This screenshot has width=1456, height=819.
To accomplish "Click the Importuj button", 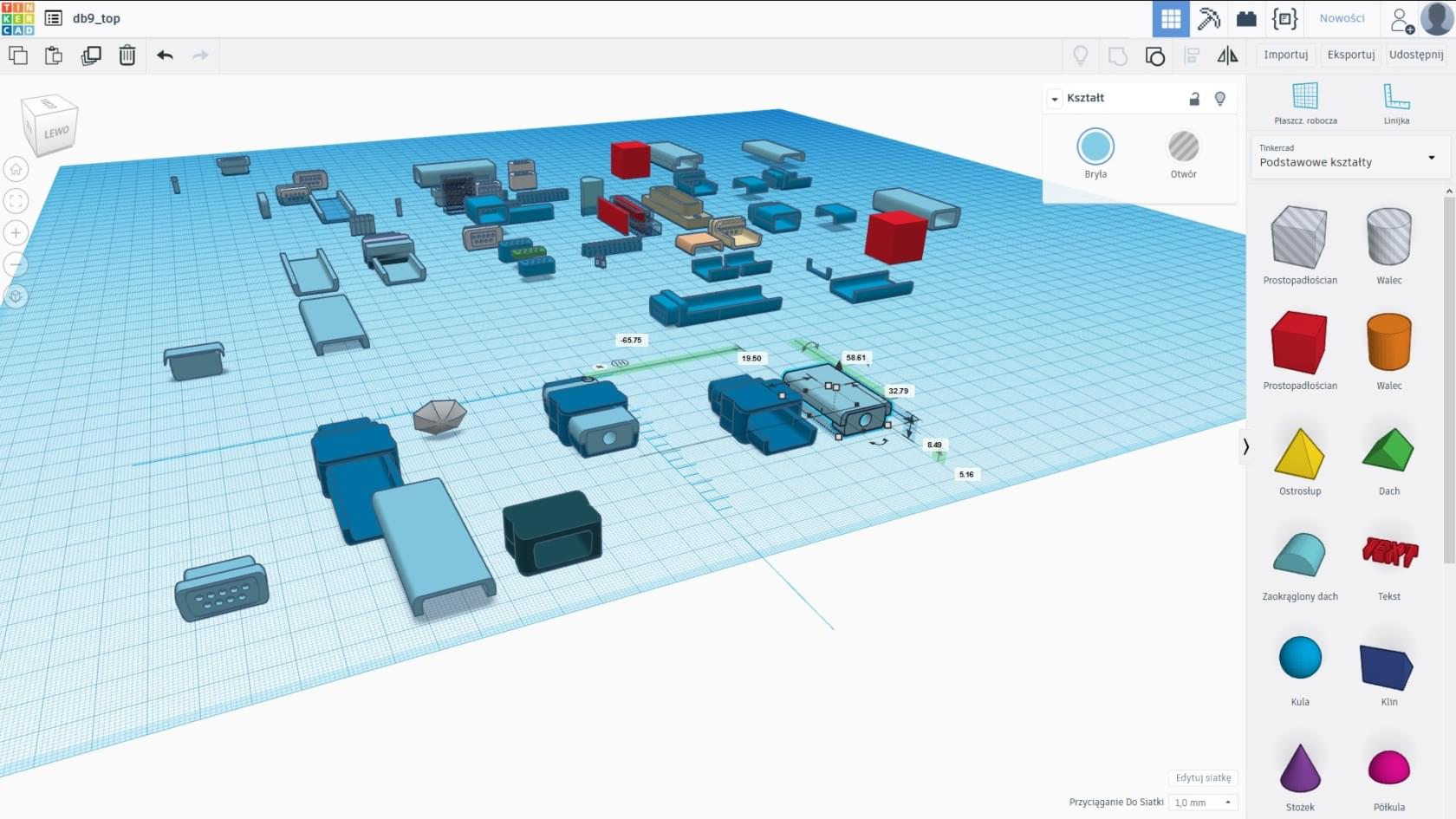I will pos(1285,55).
